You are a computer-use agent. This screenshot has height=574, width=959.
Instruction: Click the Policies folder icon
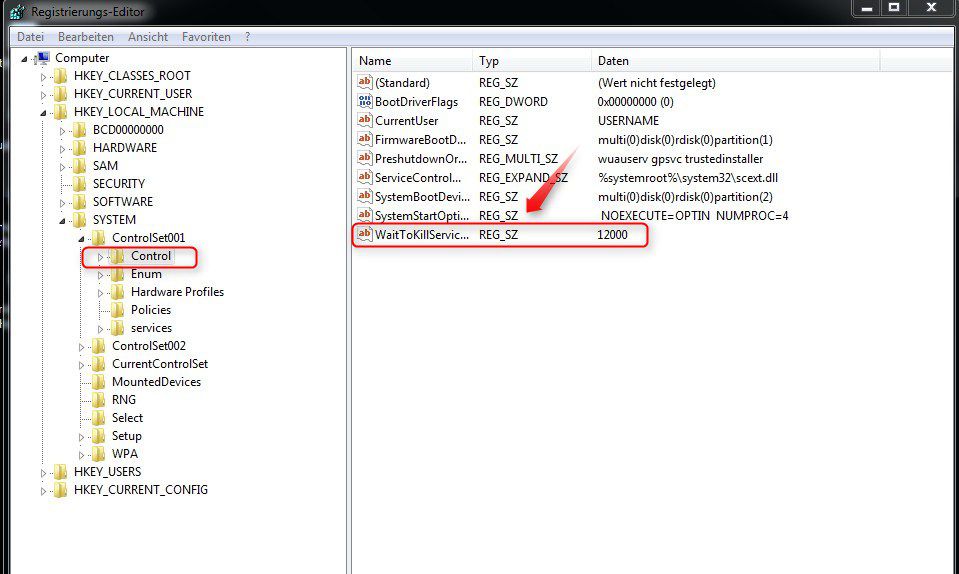117,310
